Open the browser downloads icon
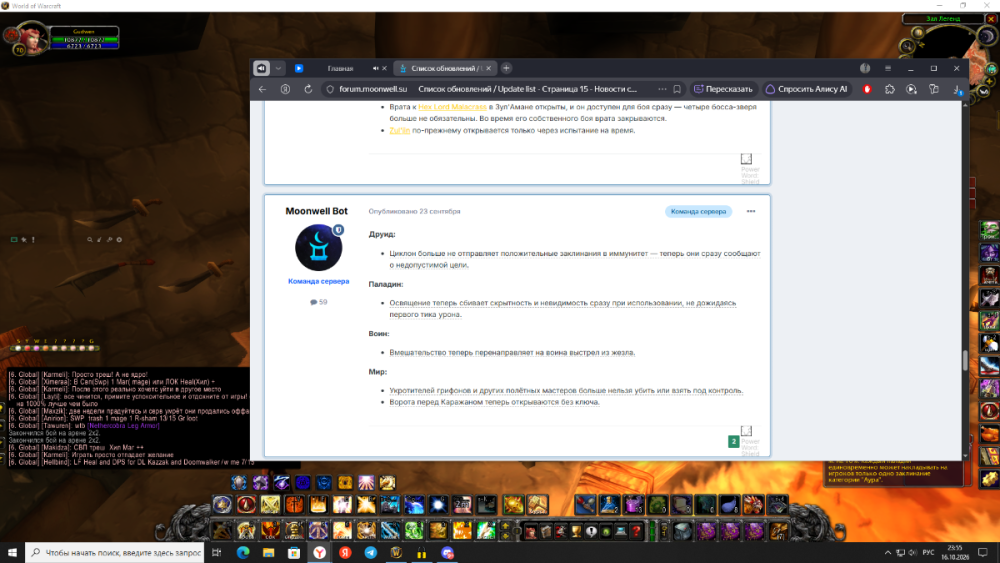 tap(957, 90)
